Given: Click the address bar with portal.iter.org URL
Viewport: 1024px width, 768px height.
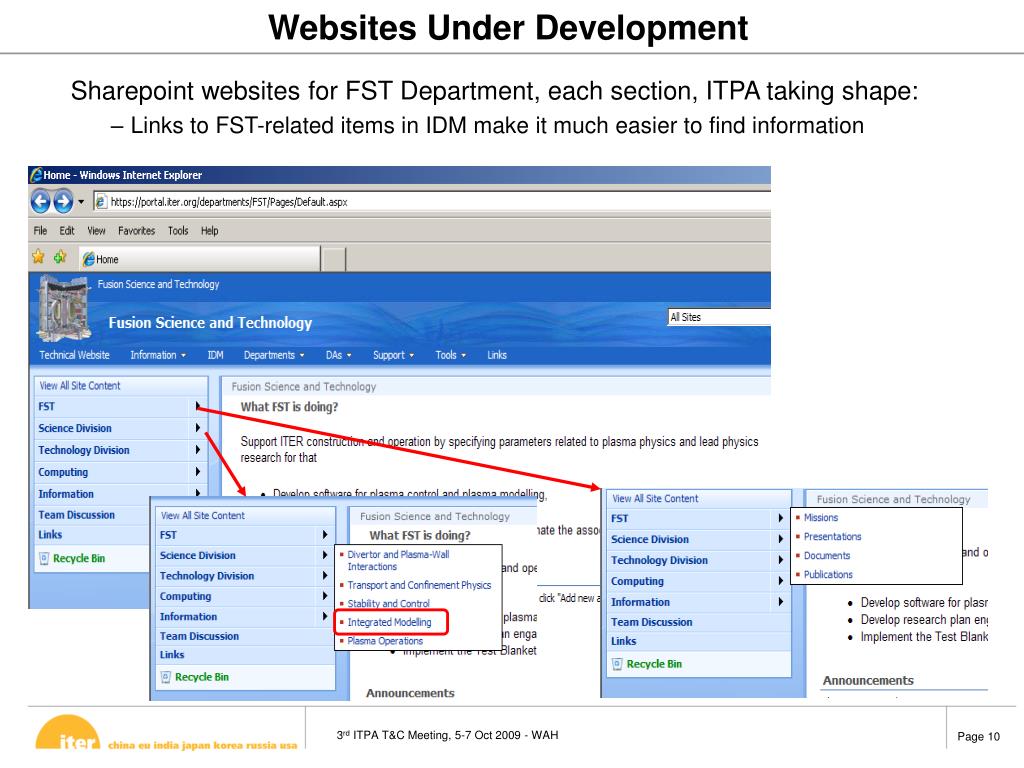Looking at the screenshot, I should (432, 202).
